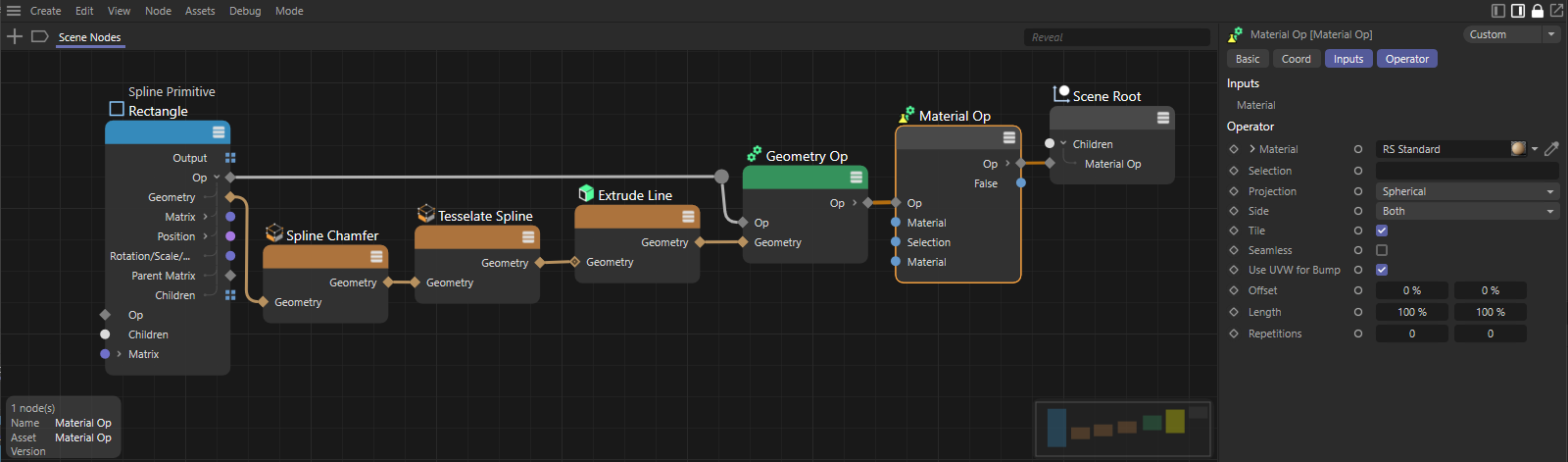Uncheck Use UVW for Bump
1568x462 pixels.
tap(1382, 270)
